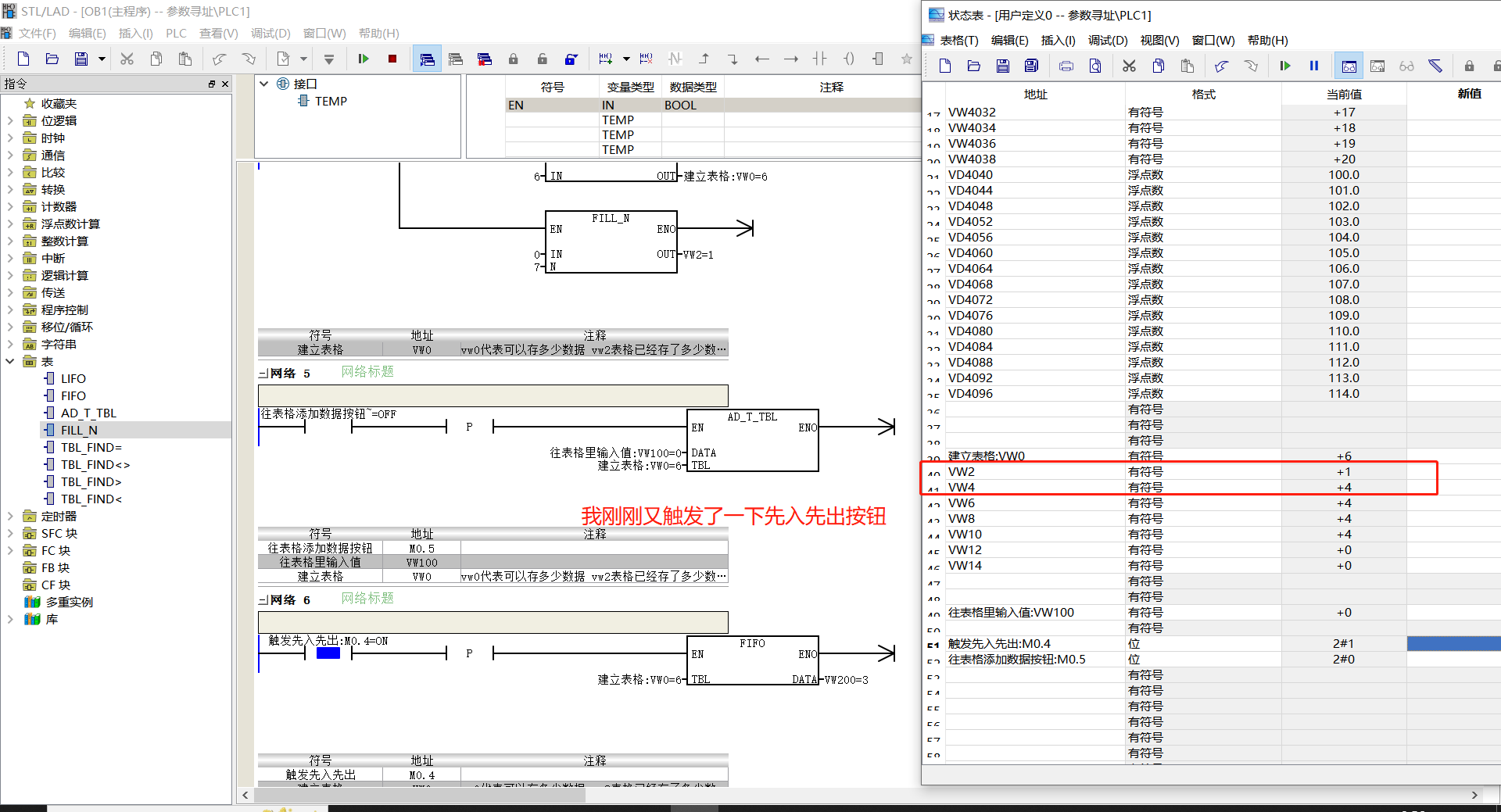
Task: Toggle program status monitoring button
Action: coord(427,59)
